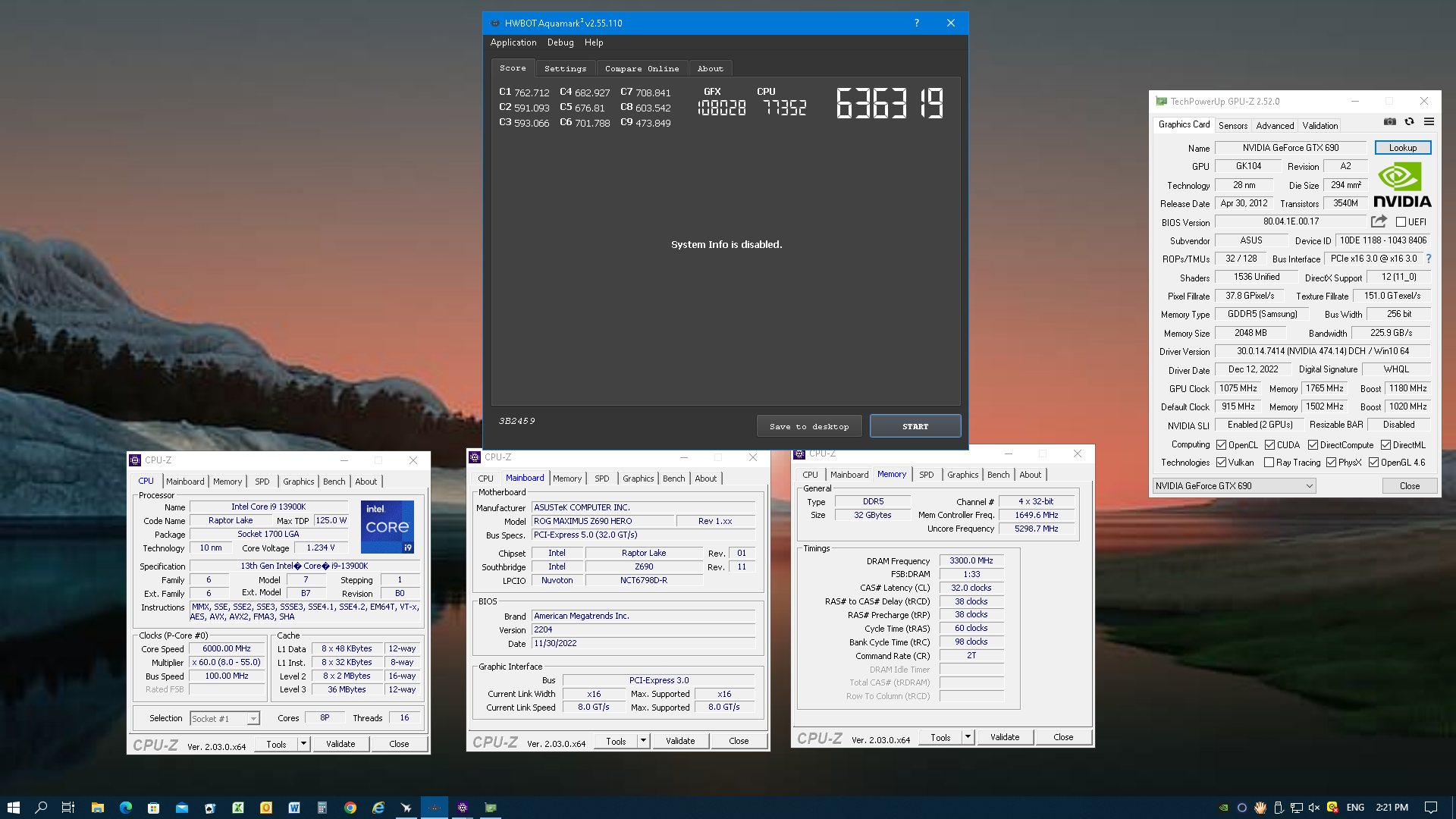The width and height of the screenshot is (1456, 819).
Task: Take a GPU-Z screenshot with the camera icon
Action: tap(1389, 121)
